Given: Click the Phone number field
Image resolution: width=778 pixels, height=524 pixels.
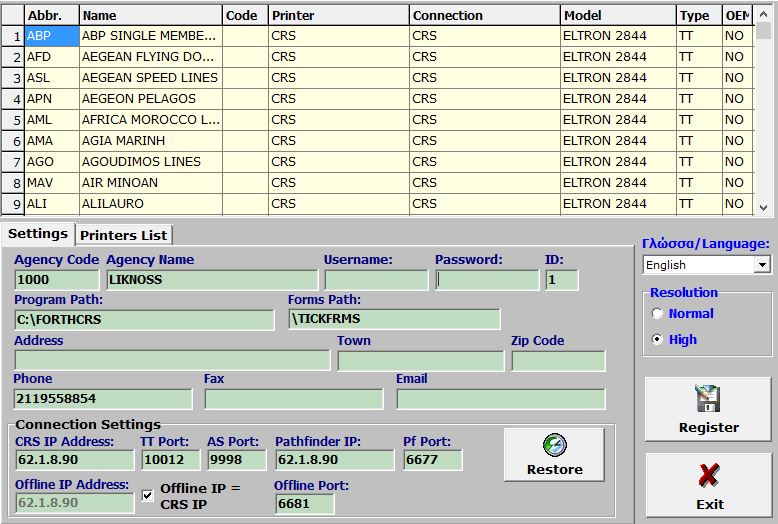Looking at the screenshot, I should coord(102,399).
